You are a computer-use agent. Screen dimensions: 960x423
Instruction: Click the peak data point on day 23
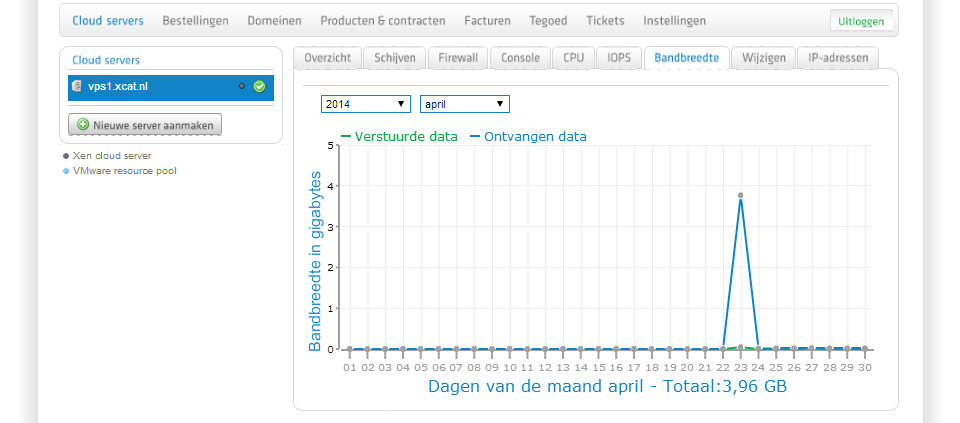coord(740,195)
